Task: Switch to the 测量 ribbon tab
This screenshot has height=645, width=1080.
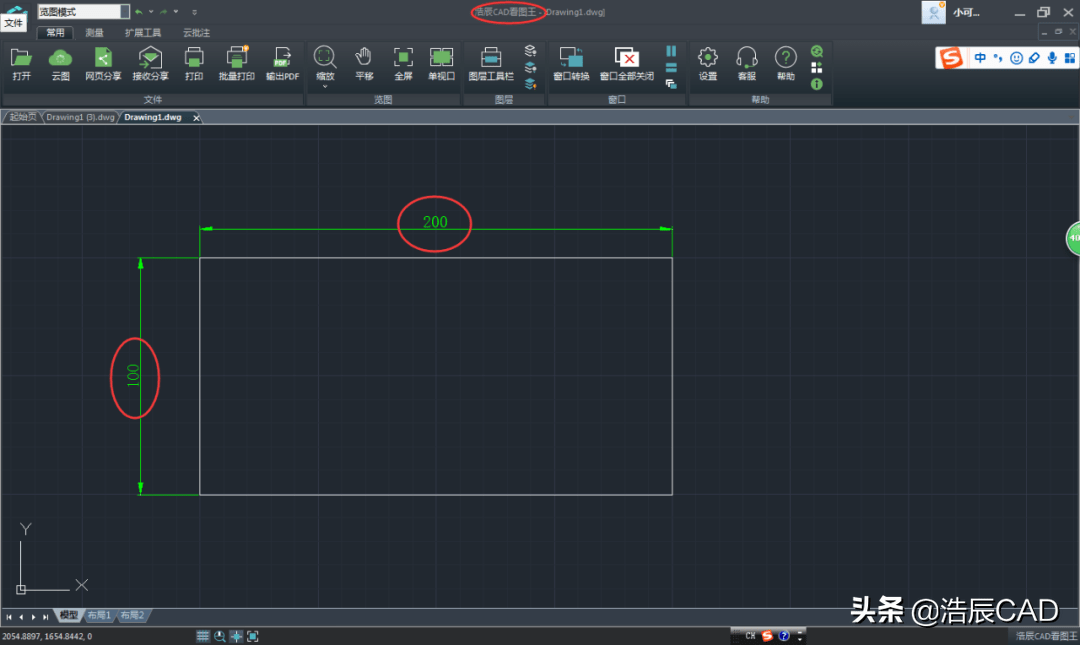Action: [94, 33]
